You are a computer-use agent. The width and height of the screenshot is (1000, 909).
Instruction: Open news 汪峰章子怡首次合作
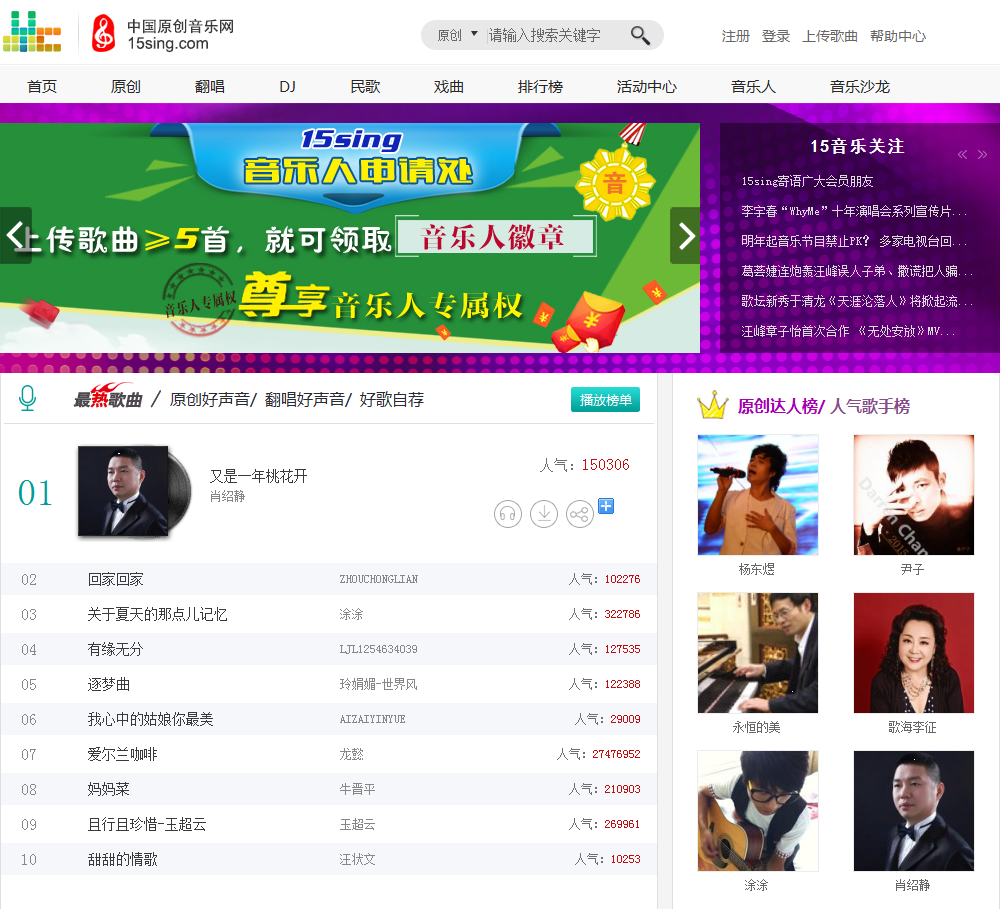tap(848, 331)
